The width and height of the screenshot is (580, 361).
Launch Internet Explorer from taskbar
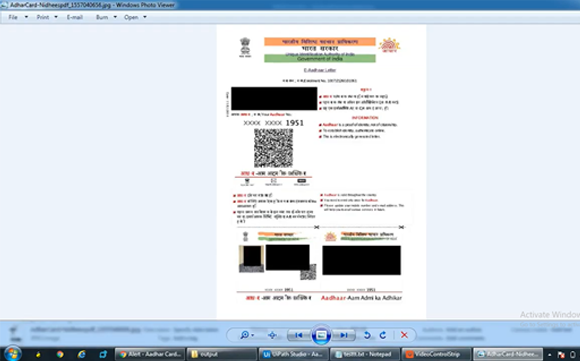click(x=81, y=354)
